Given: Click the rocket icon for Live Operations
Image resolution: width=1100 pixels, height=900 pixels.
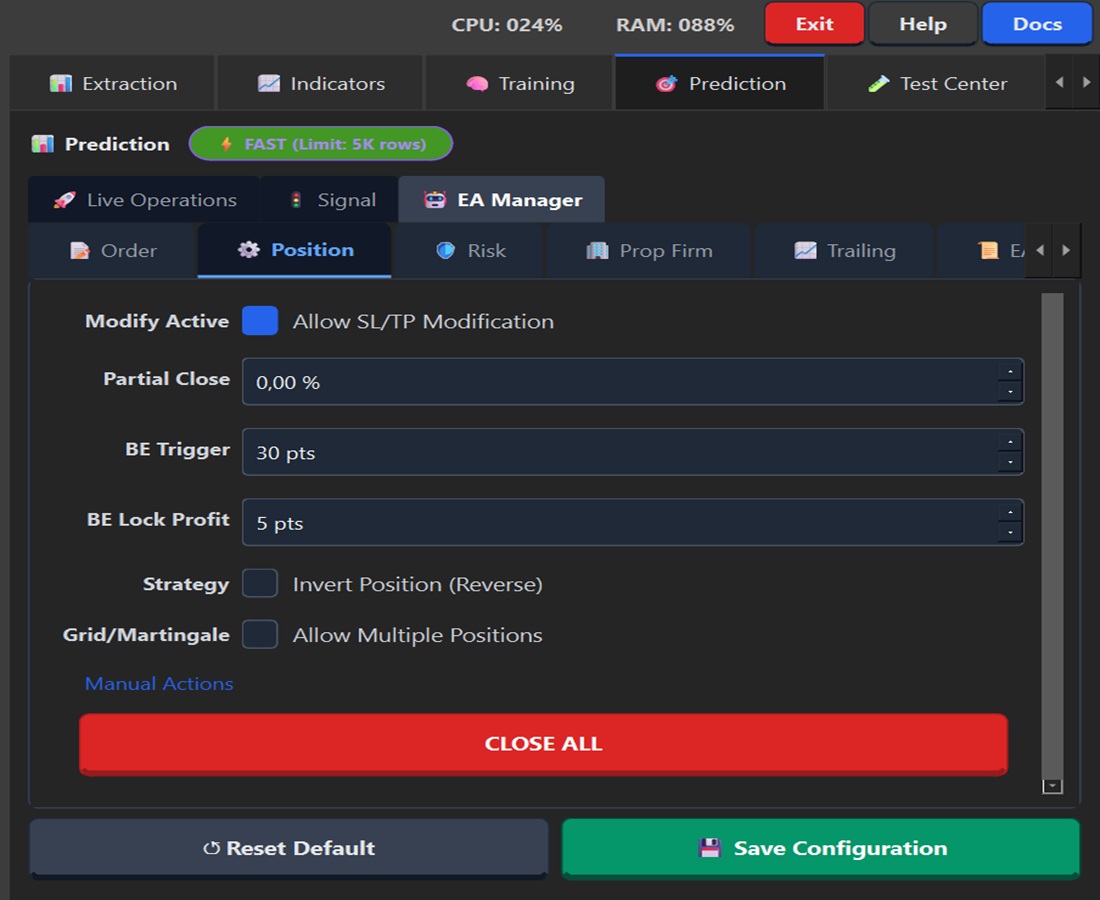Looking at the screenshot, I should 64,200.
